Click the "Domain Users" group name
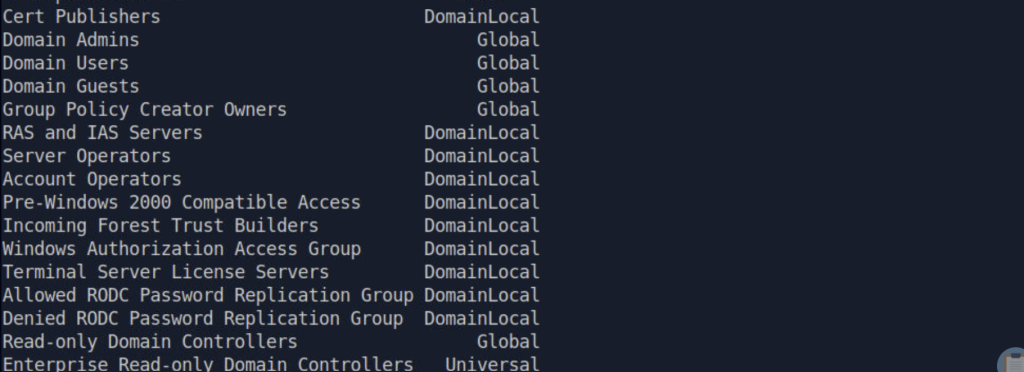1024x372 pixels. click(65, 63)
